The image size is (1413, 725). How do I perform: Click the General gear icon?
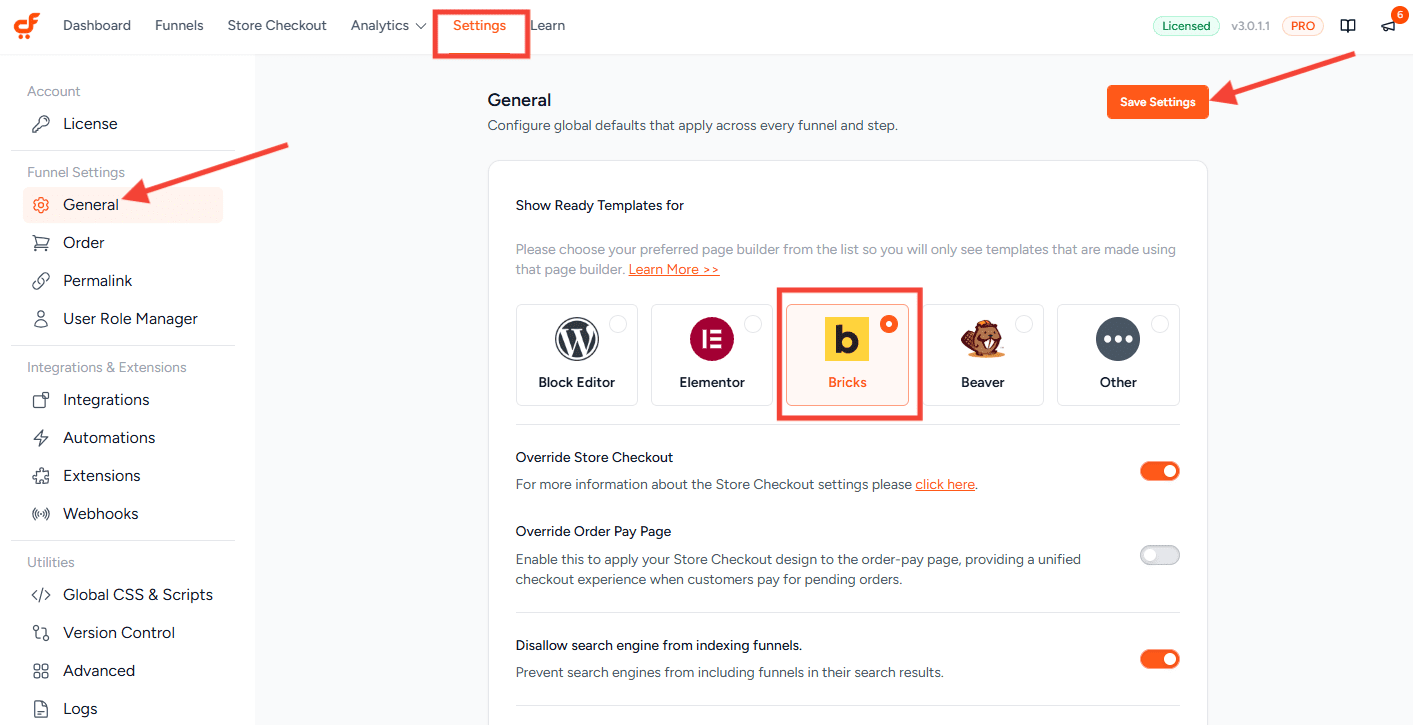tap(41, 205)
